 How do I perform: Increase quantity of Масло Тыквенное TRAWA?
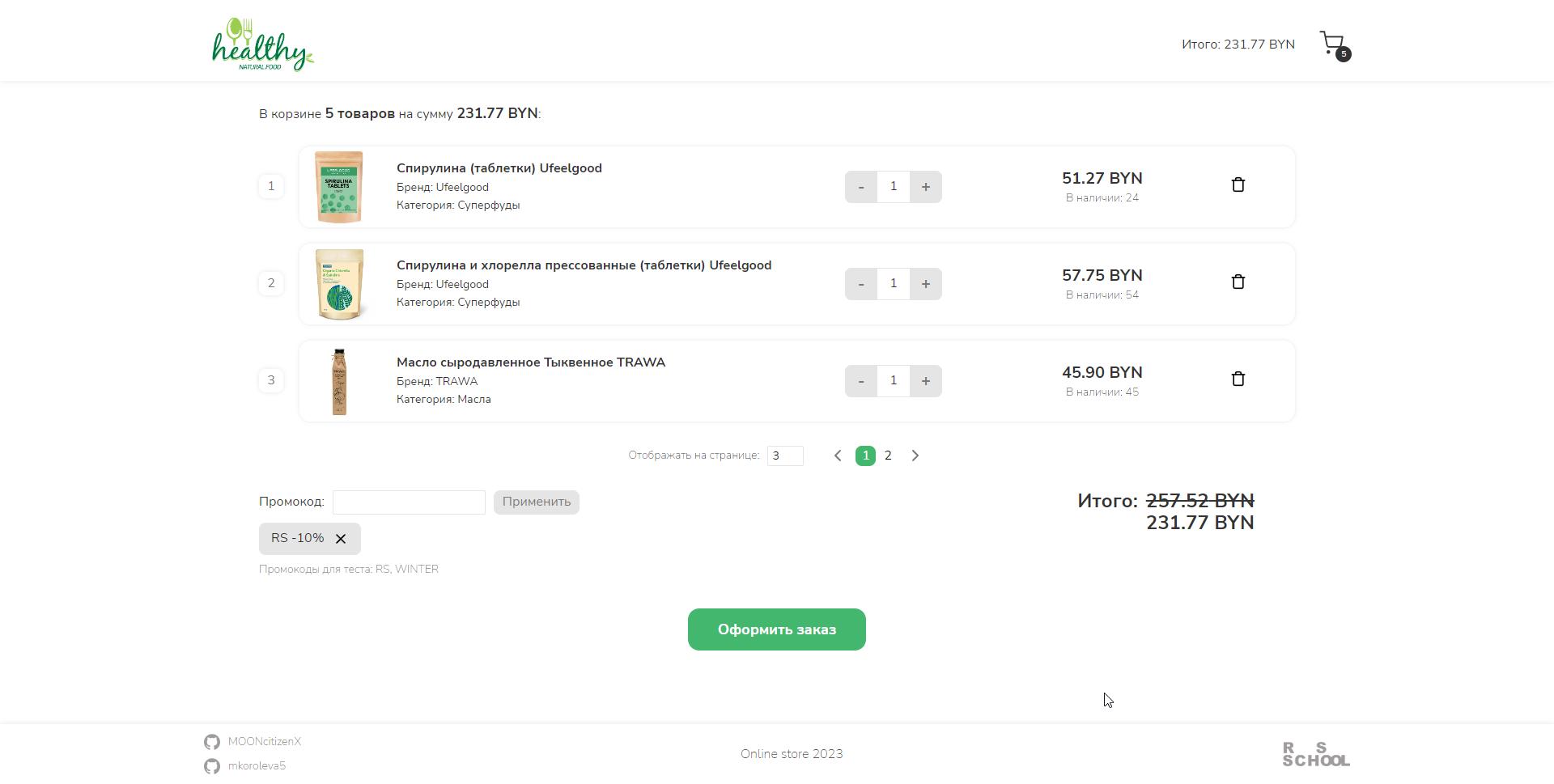tap(926, 381)
